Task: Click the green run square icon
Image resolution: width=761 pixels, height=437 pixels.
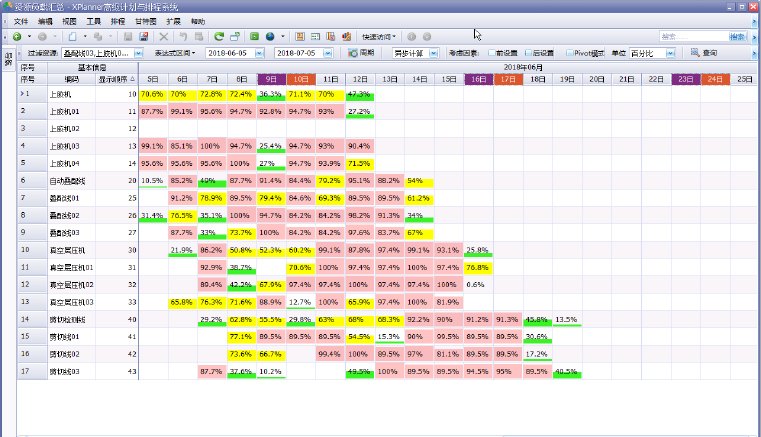Action: (x=254, y=36)
